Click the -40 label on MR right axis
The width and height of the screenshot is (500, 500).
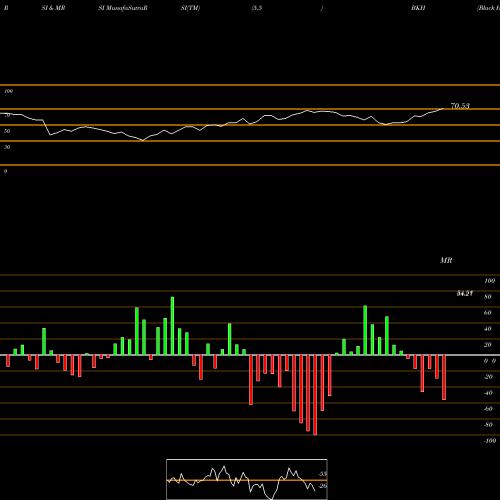click(488, 393)
